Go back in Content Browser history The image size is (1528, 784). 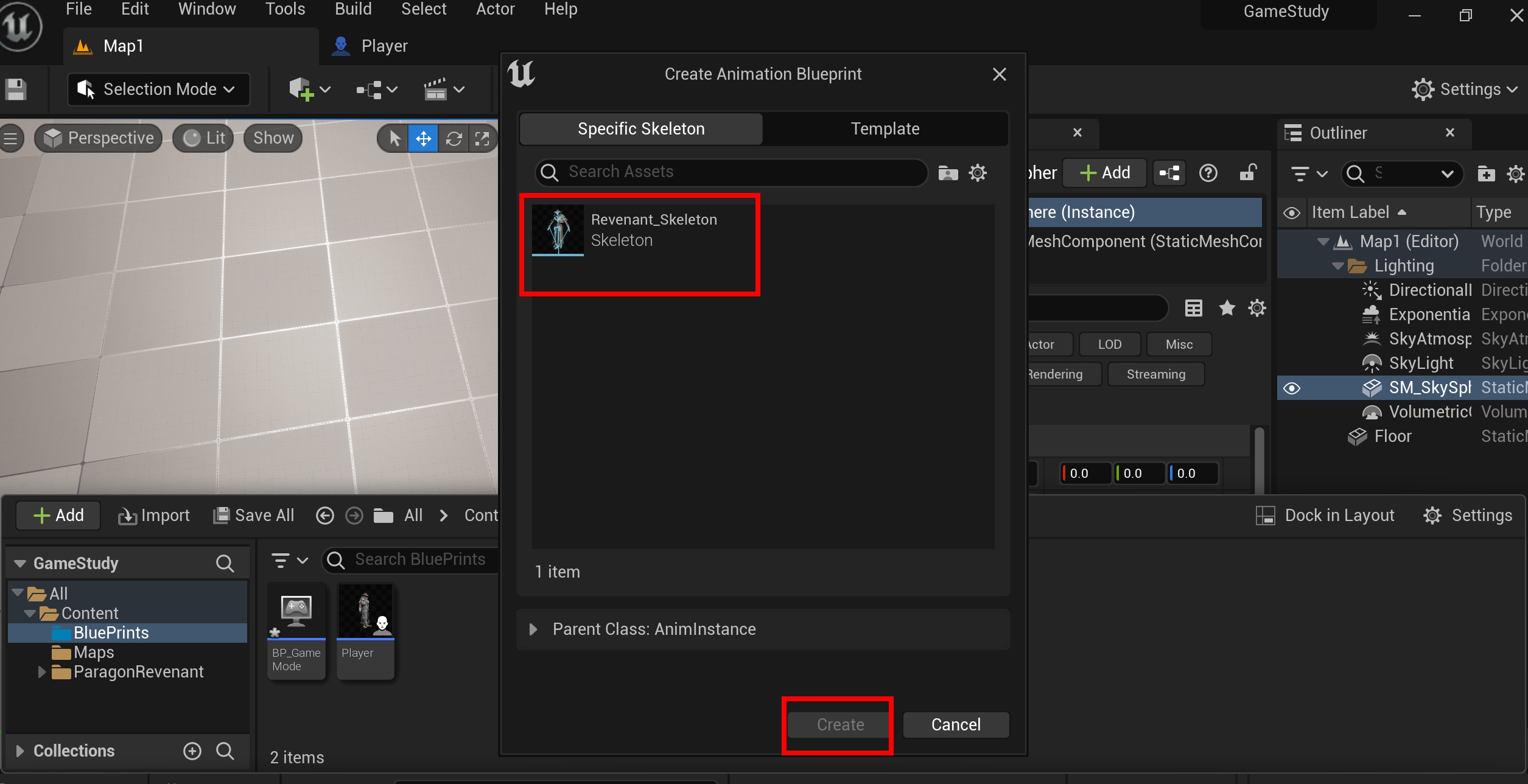click(x=325, y=516)
